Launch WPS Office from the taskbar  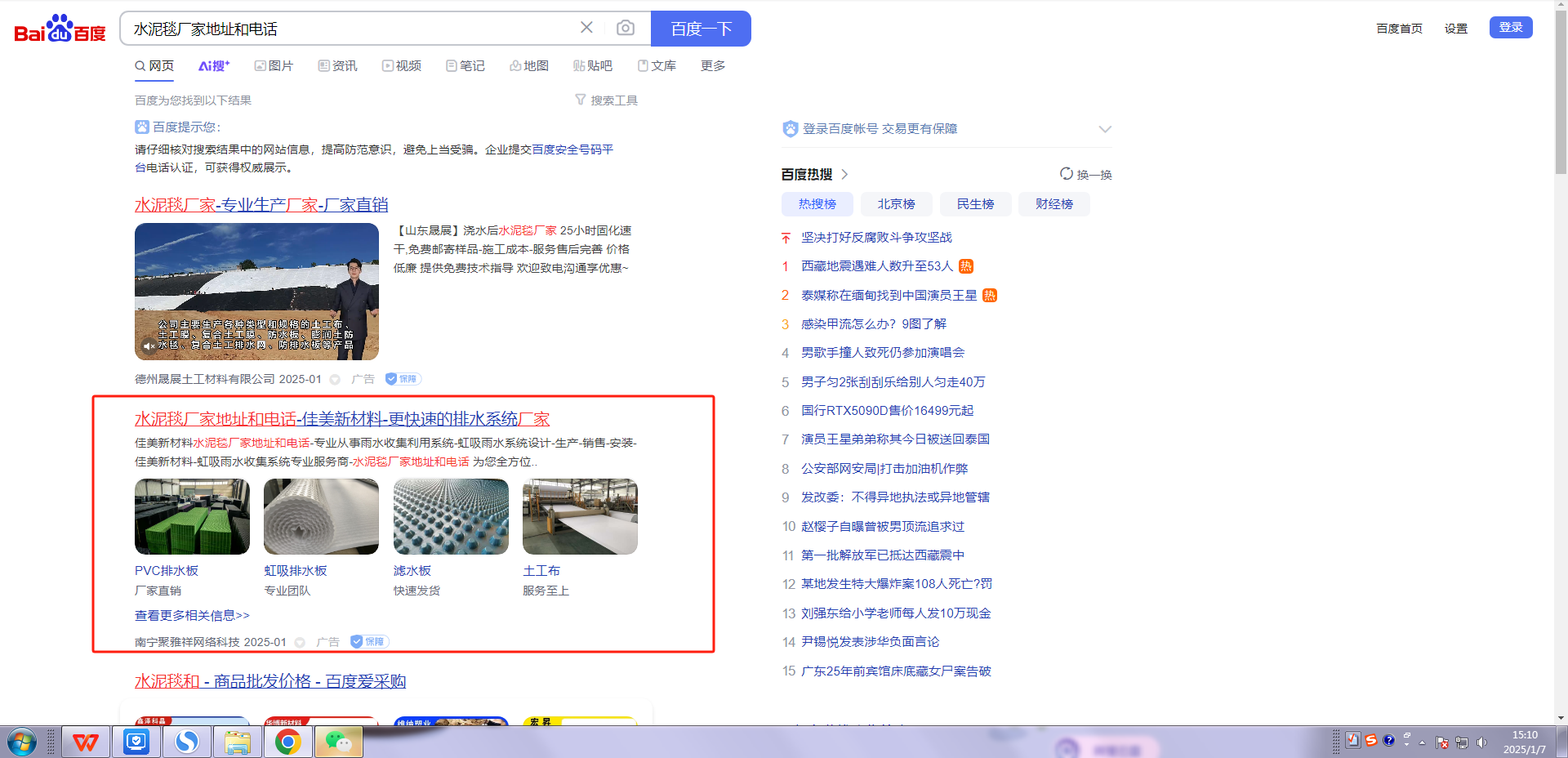click(x=86, y=742)
